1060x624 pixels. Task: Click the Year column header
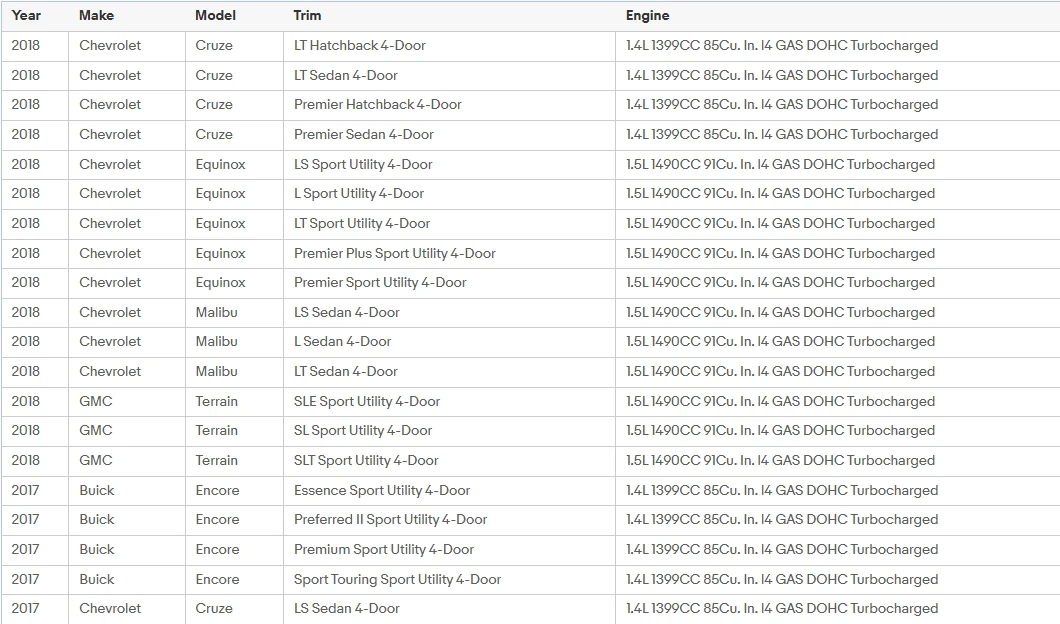pyautogui.click(x=26, y=16)
